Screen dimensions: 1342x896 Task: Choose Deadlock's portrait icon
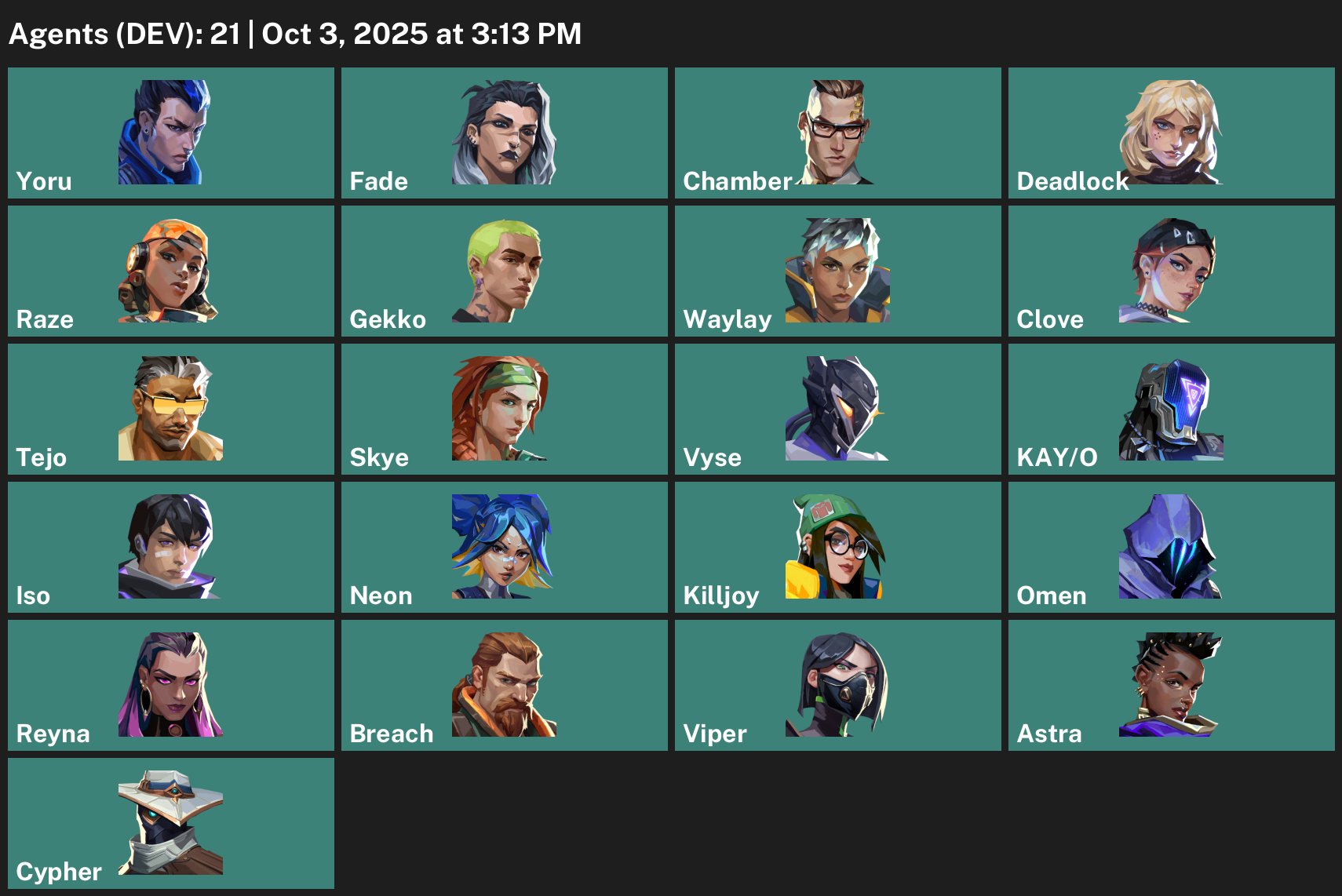1170,132
